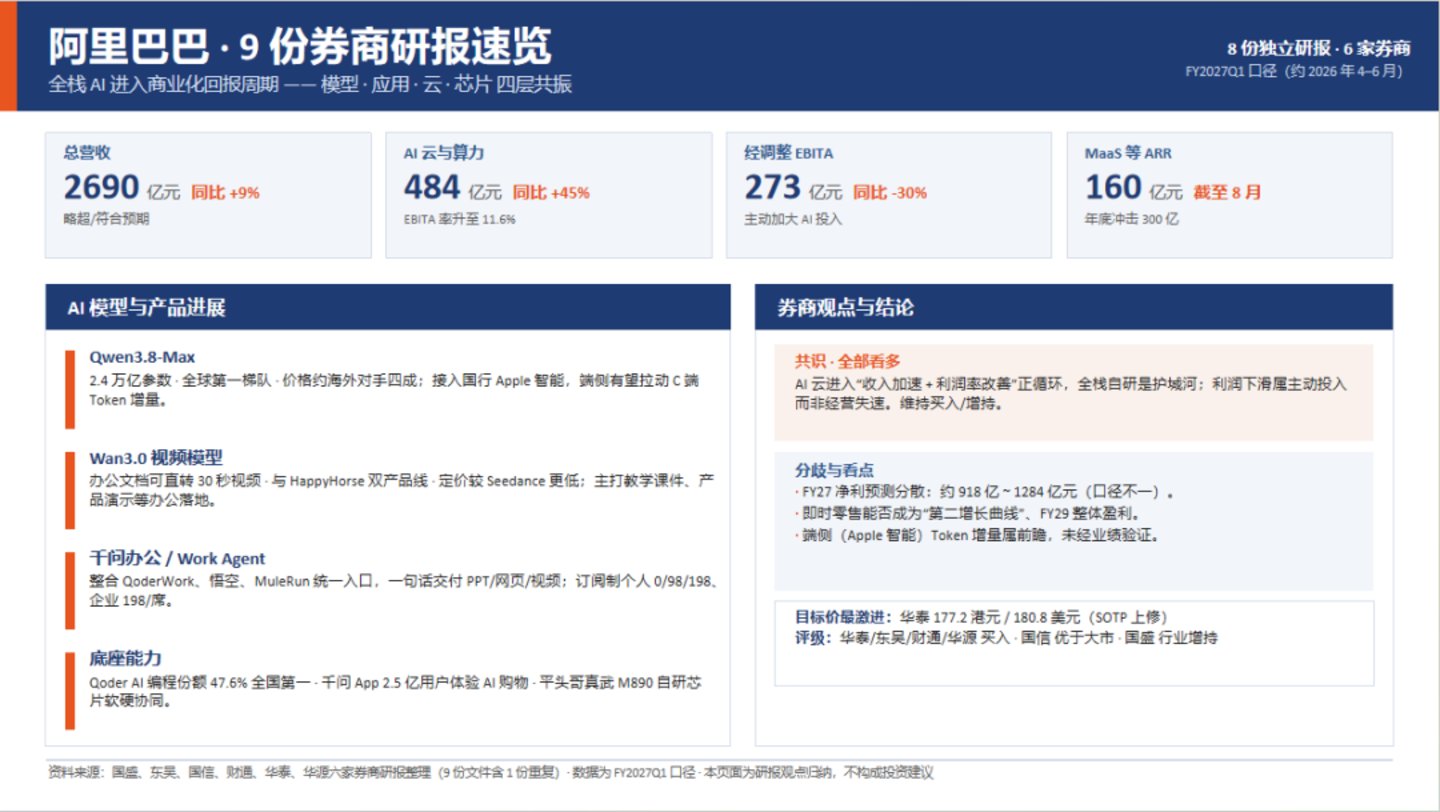The image size is (1440, 812).
Task: Select the Qwen3.8-Max heading
Action: click(x=142, y=357)
